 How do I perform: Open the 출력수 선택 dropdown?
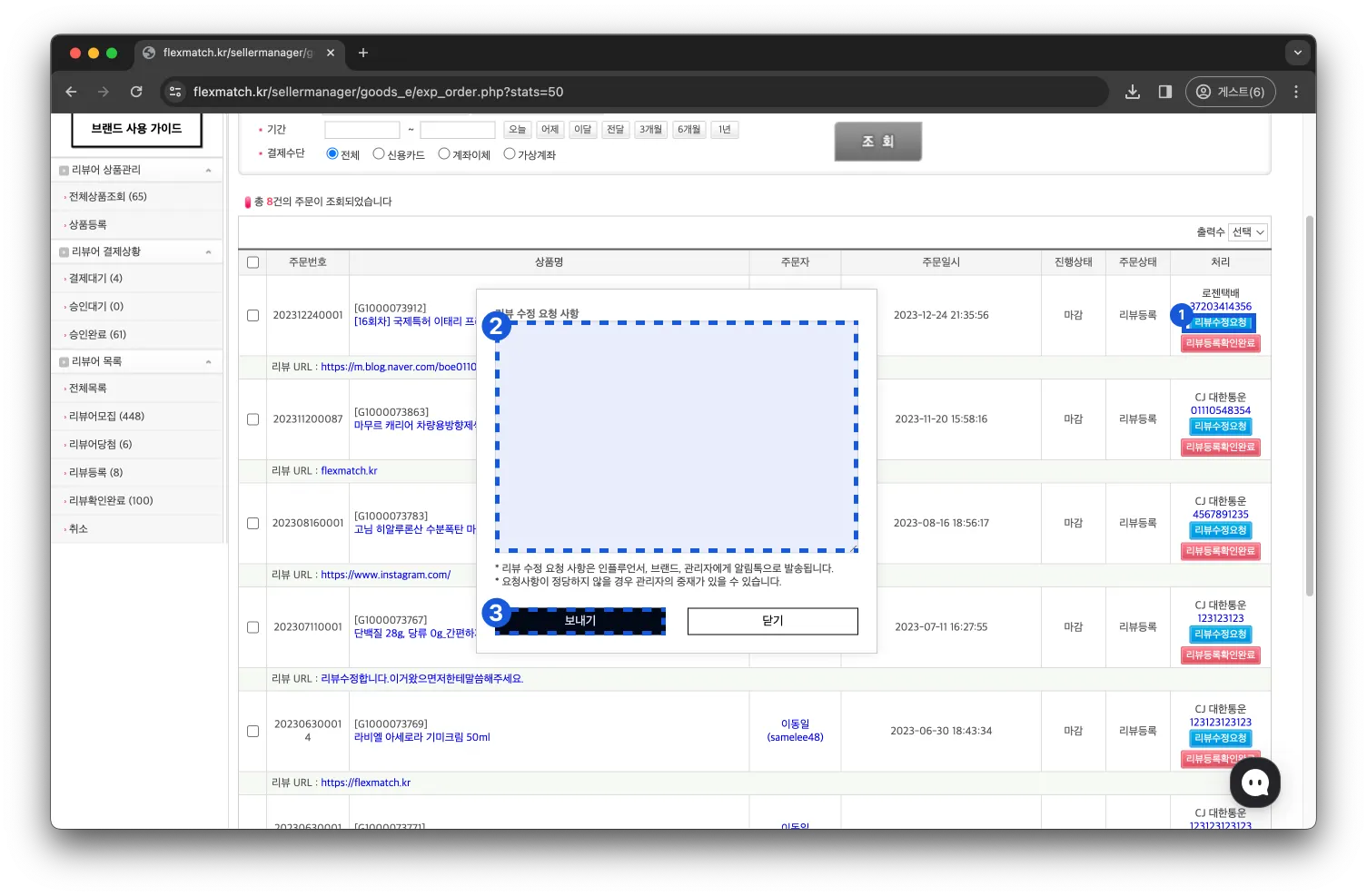coord(1248,232)
